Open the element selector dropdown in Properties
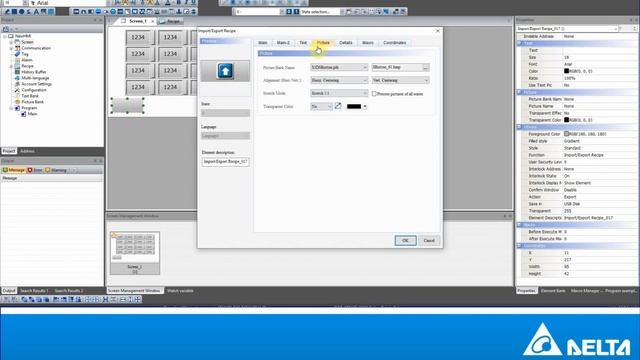 (x=615, y=29)
